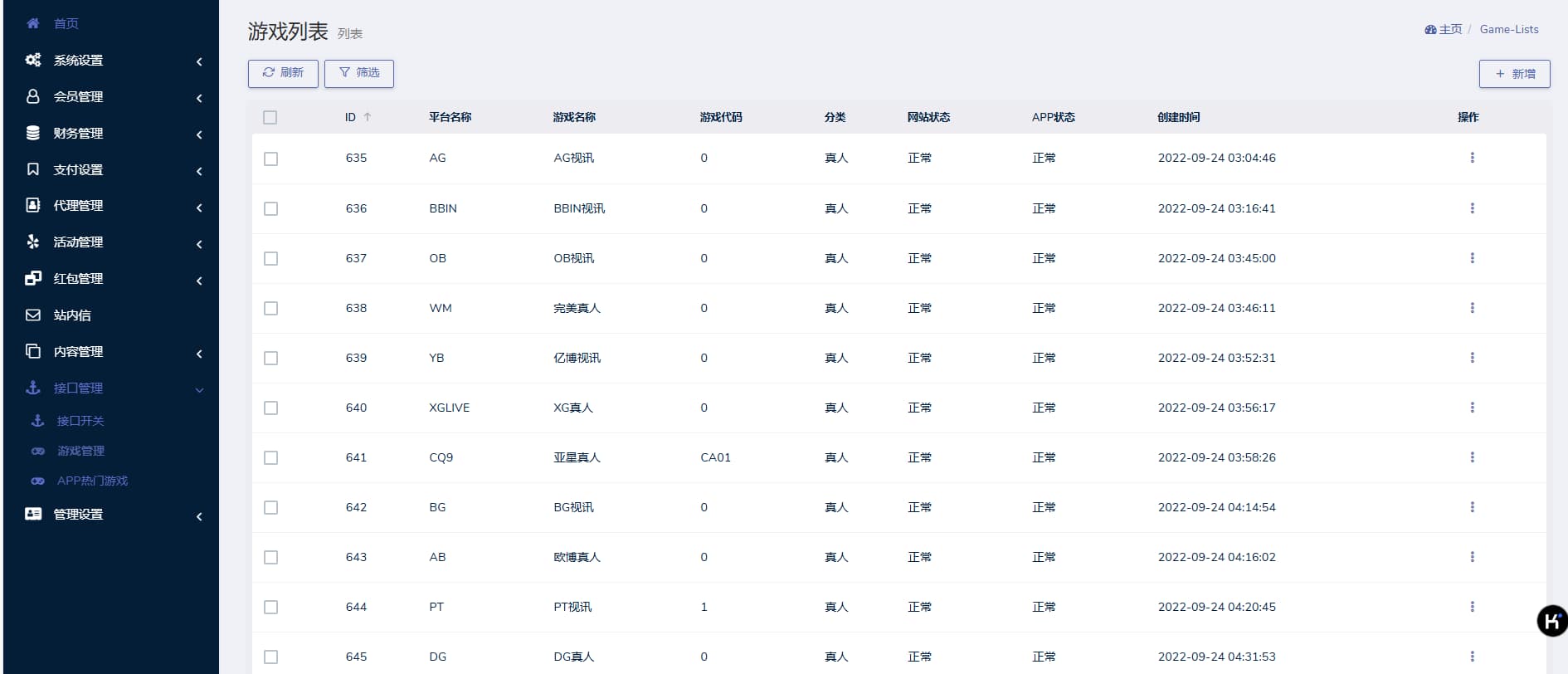The width and height of the screenshot is (1568, 674).
Task: Click the finance management database icon
Action: 33,133
